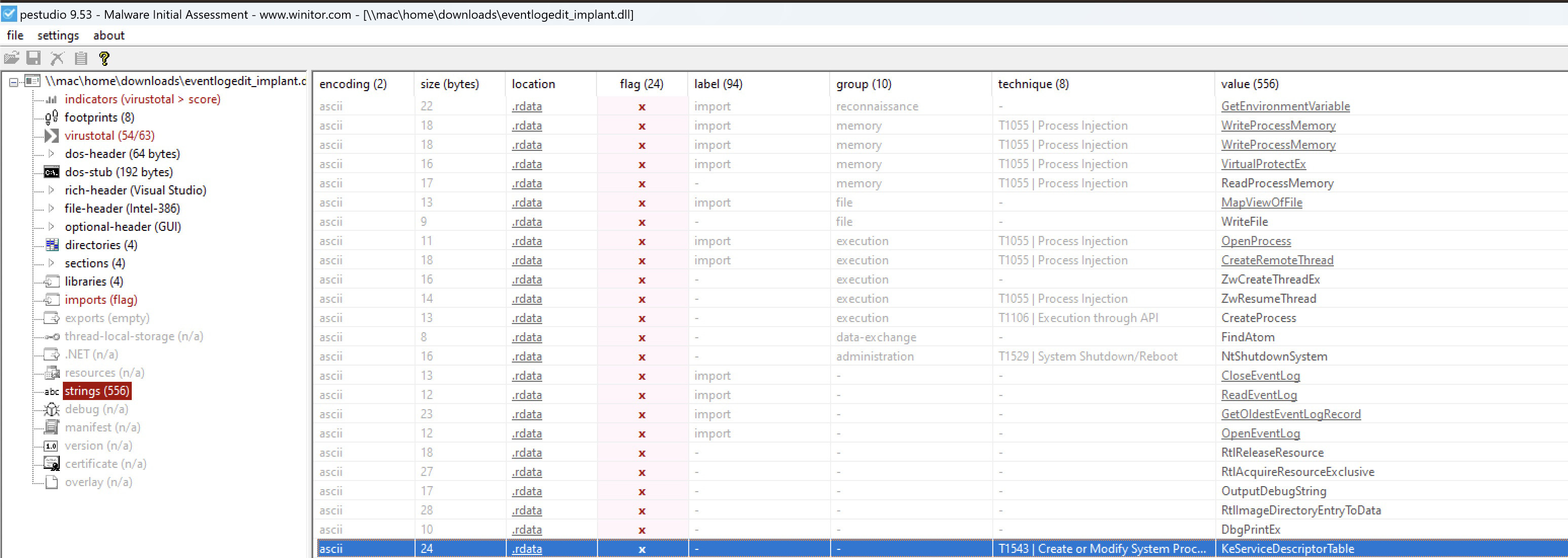Collapse the root eventlogedit_implant file node
The width and height of the screenshot is (1568, 558).
point(13,82)
